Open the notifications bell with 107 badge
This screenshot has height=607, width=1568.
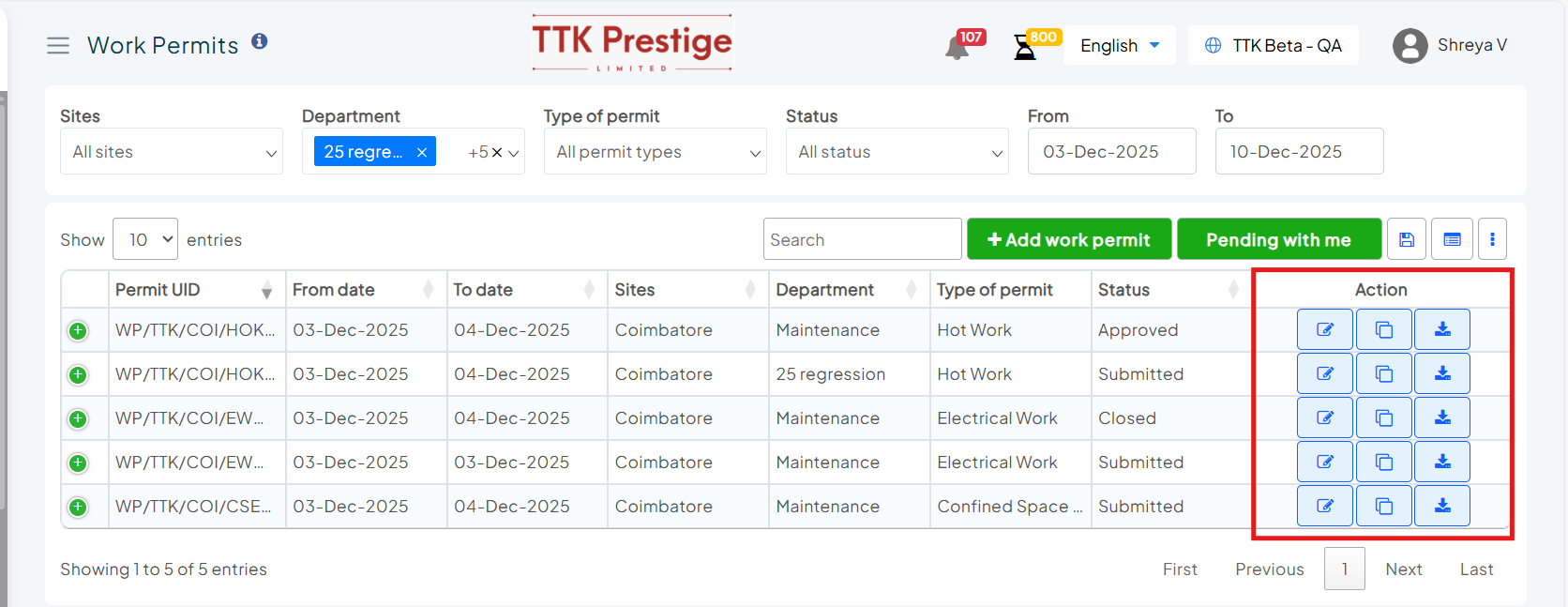tap(957, 47)
